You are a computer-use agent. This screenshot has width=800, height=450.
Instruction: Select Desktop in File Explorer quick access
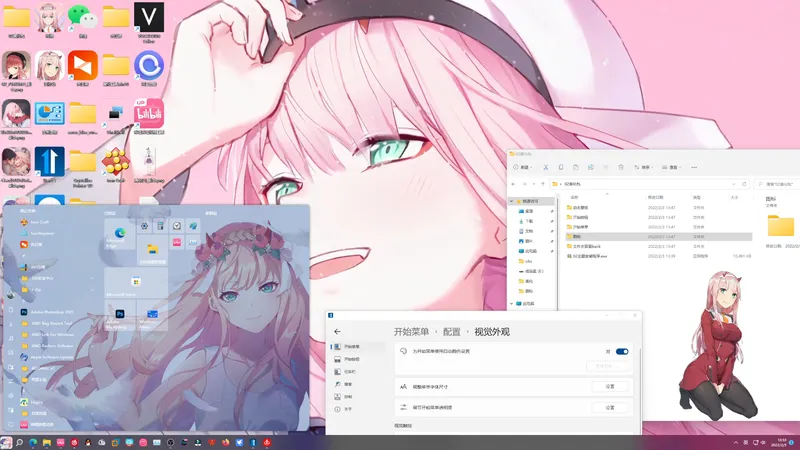529,211
